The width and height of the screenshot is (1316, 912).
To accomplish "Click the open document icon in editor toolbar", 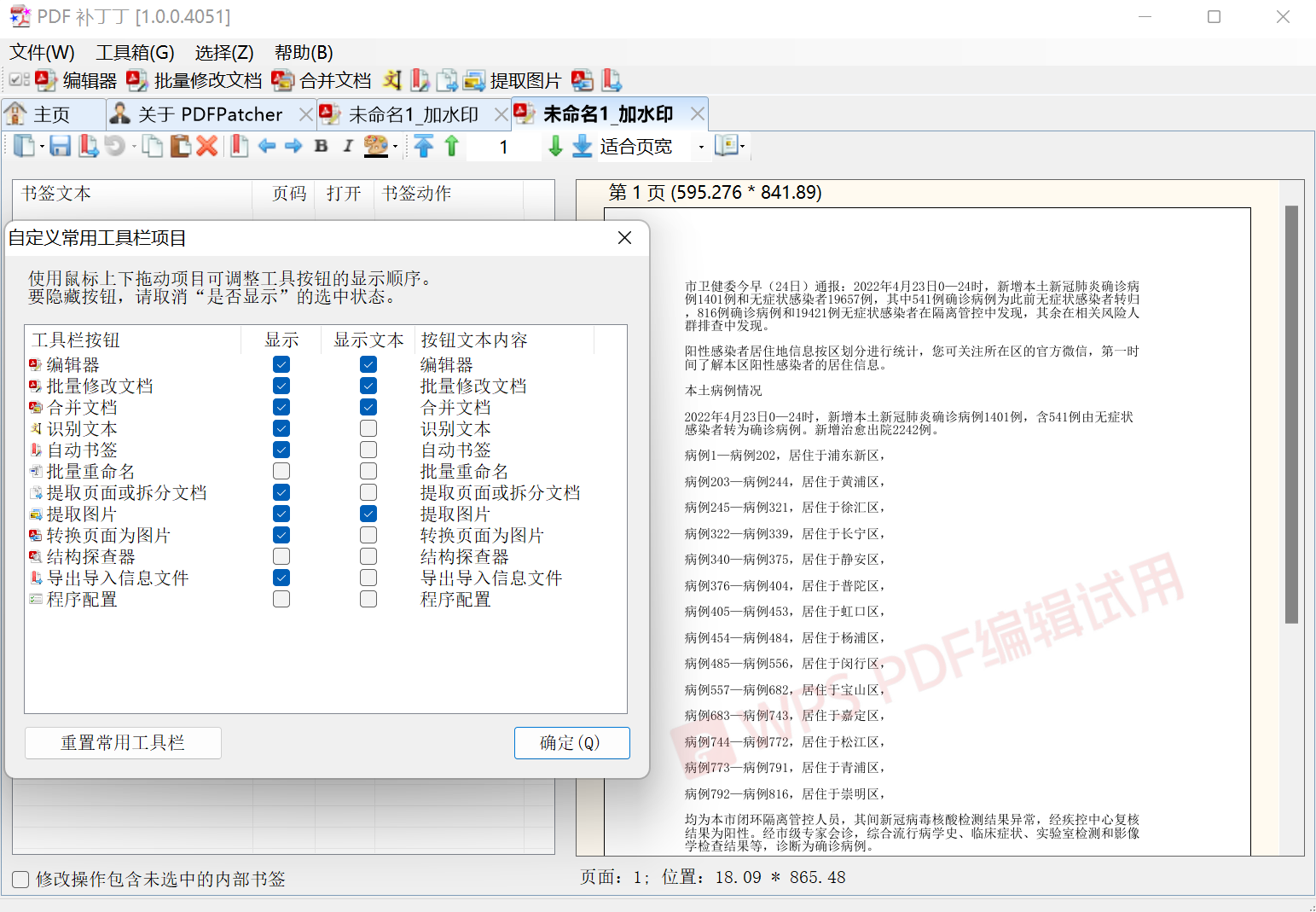I will 24,146.
